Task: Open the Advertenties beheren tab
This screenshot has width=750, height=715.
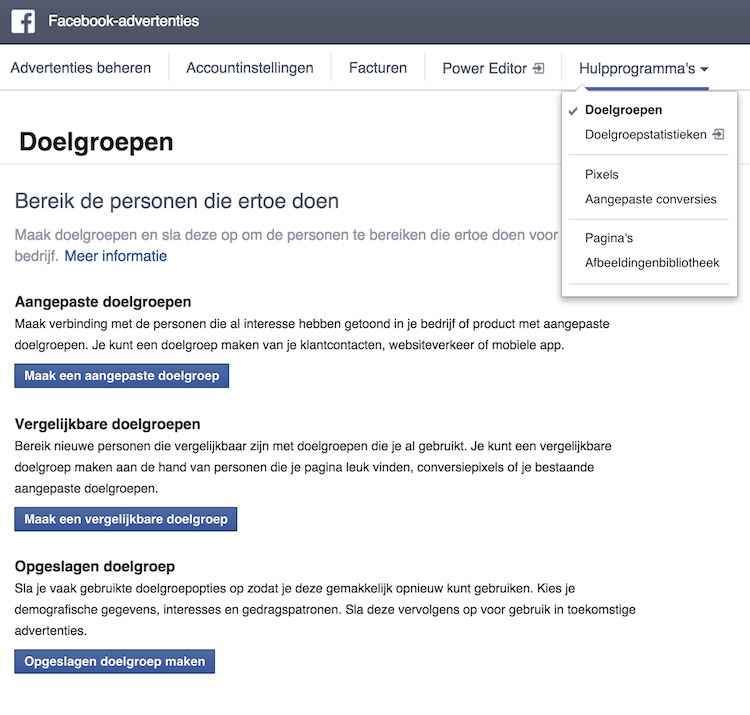Action: [81, 68]
